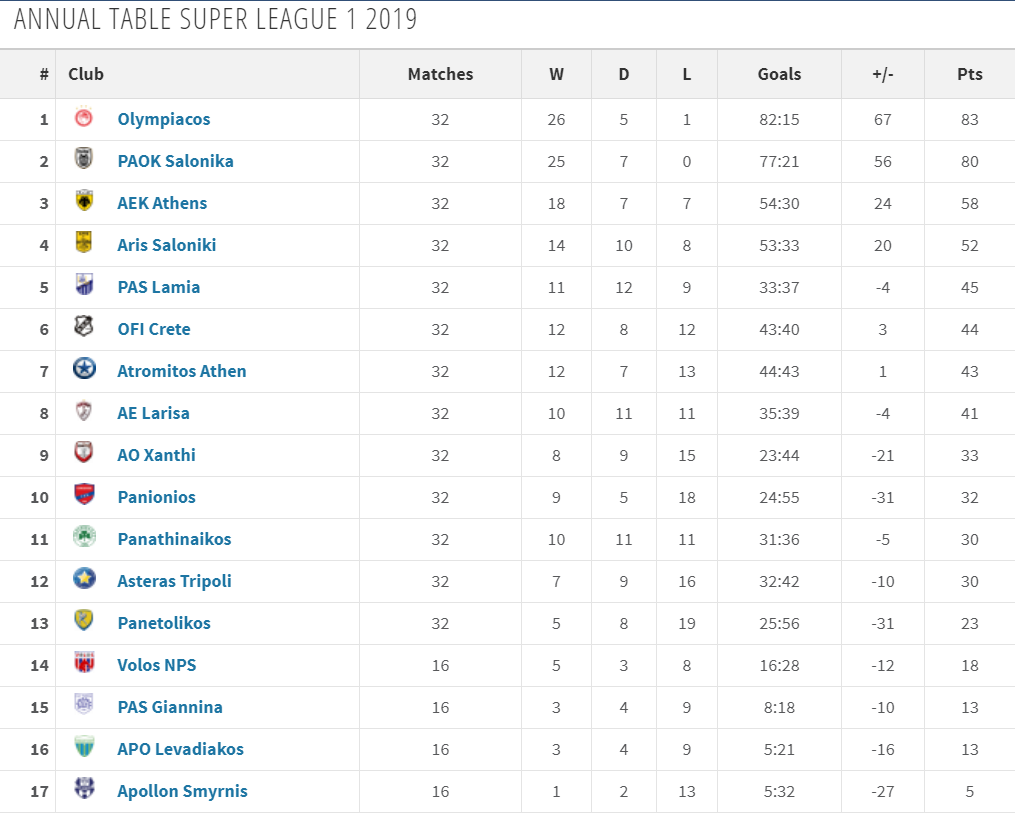Open the PAS Giannina club link
Image resolution: width=1015 pixels, height=813 pixels.
click(x=170, y=707)
